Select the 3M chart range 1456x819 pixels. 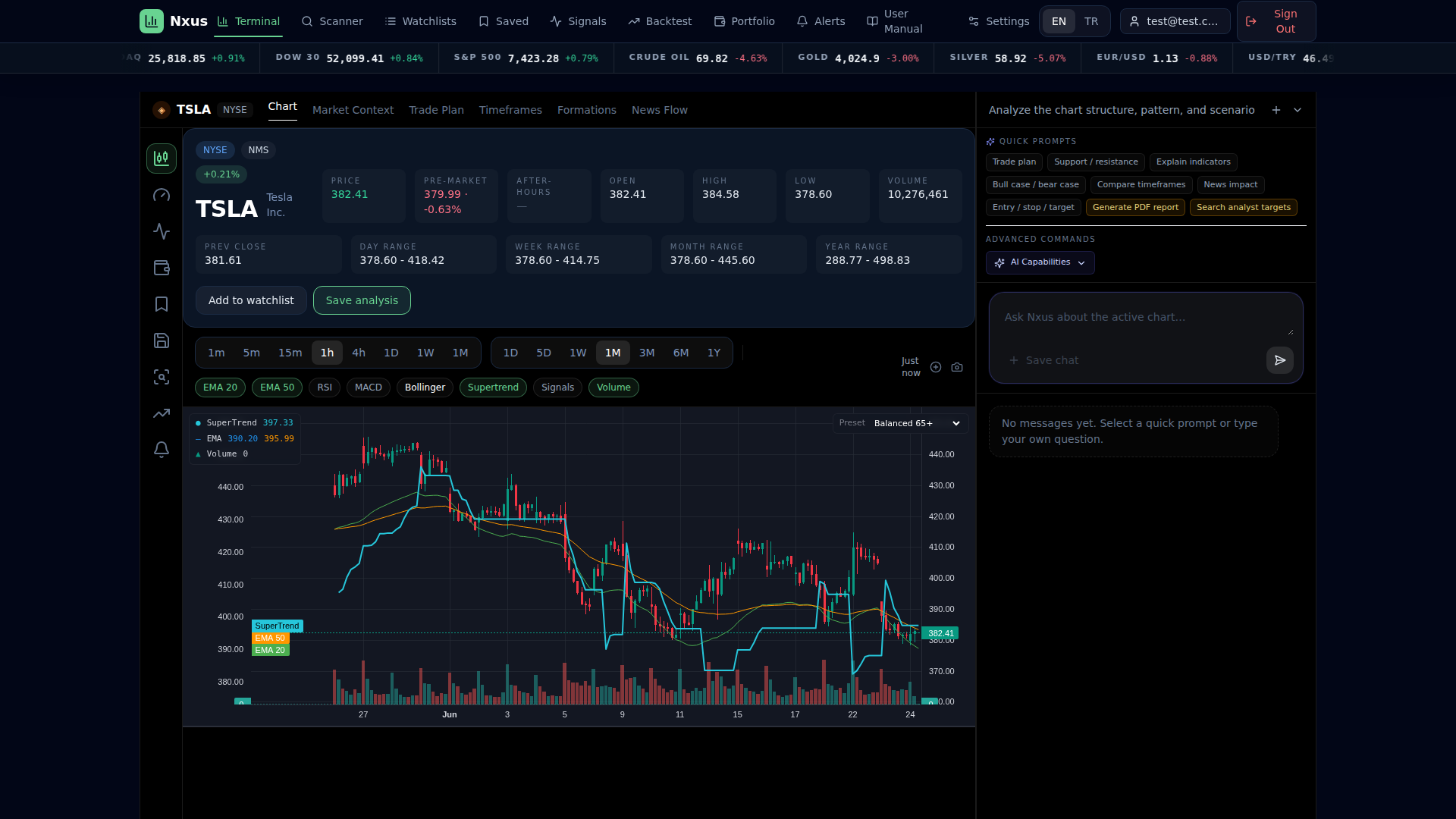tap(647, 353)
